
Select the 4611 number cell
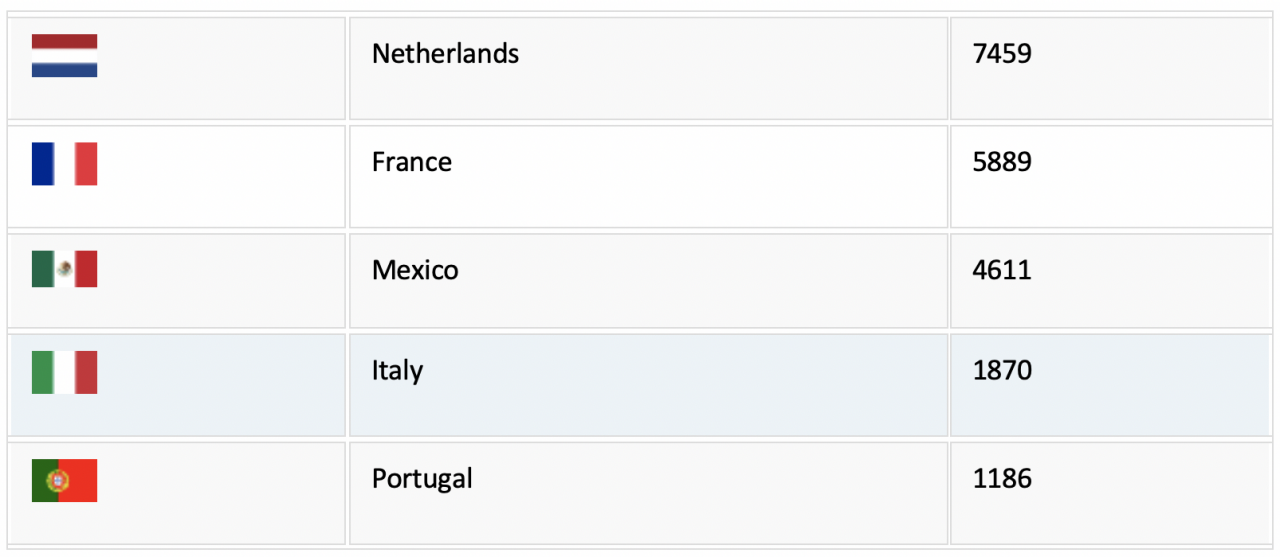(x=1110, y=281)
